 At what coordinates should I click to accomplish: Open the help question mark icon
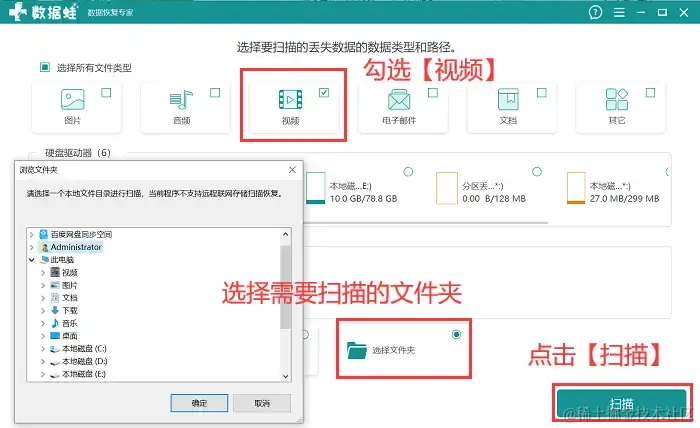click(595, 12)
